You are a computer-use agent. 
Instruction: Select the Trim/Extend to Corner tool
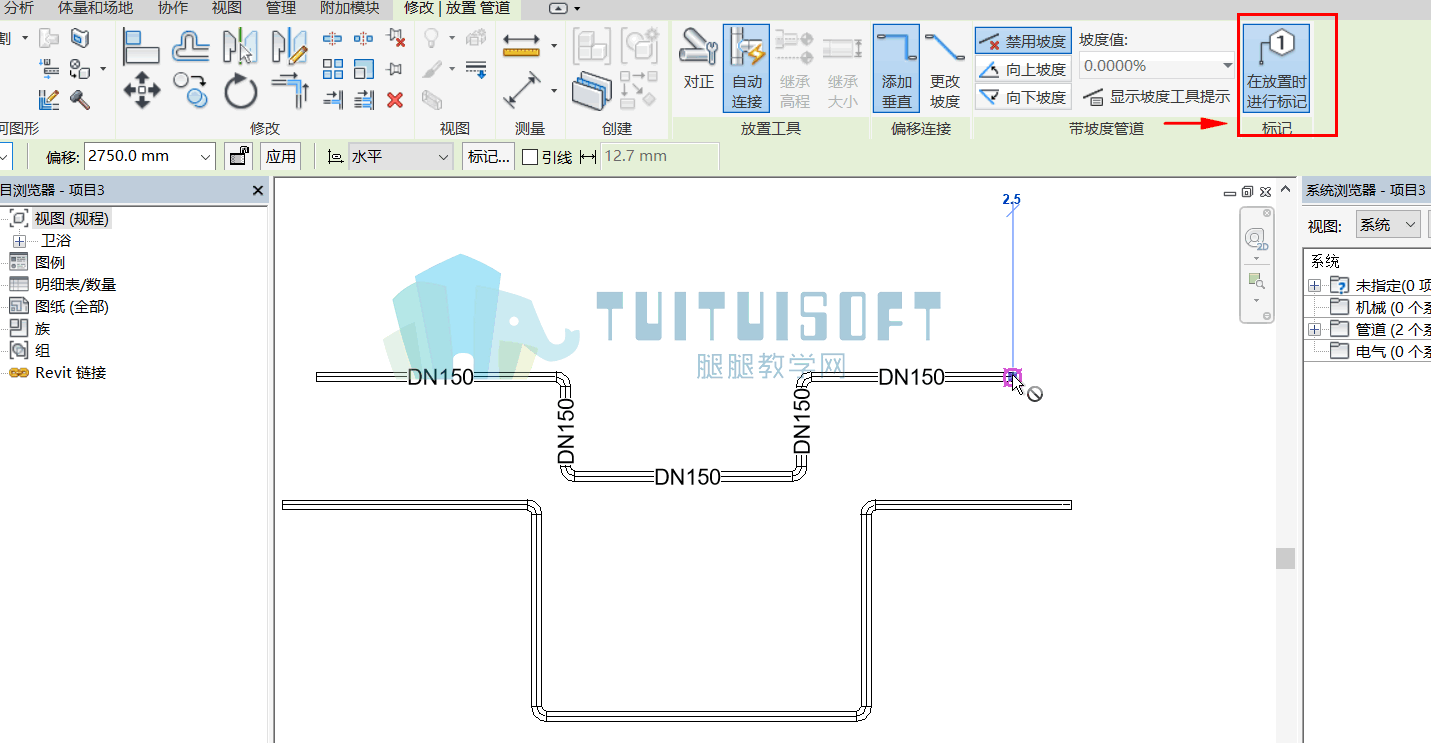290,90
